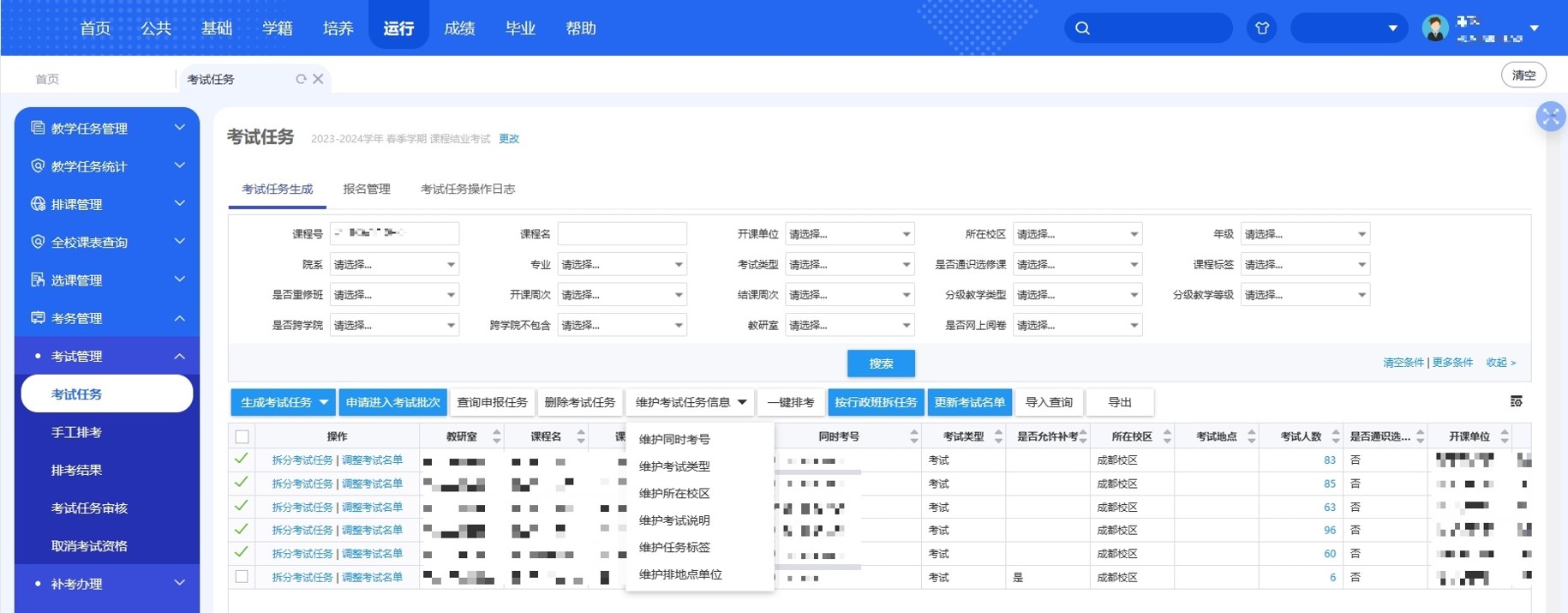Click the 按行政班拆任务 button
Screen dimensions: 1568x613
876,402
